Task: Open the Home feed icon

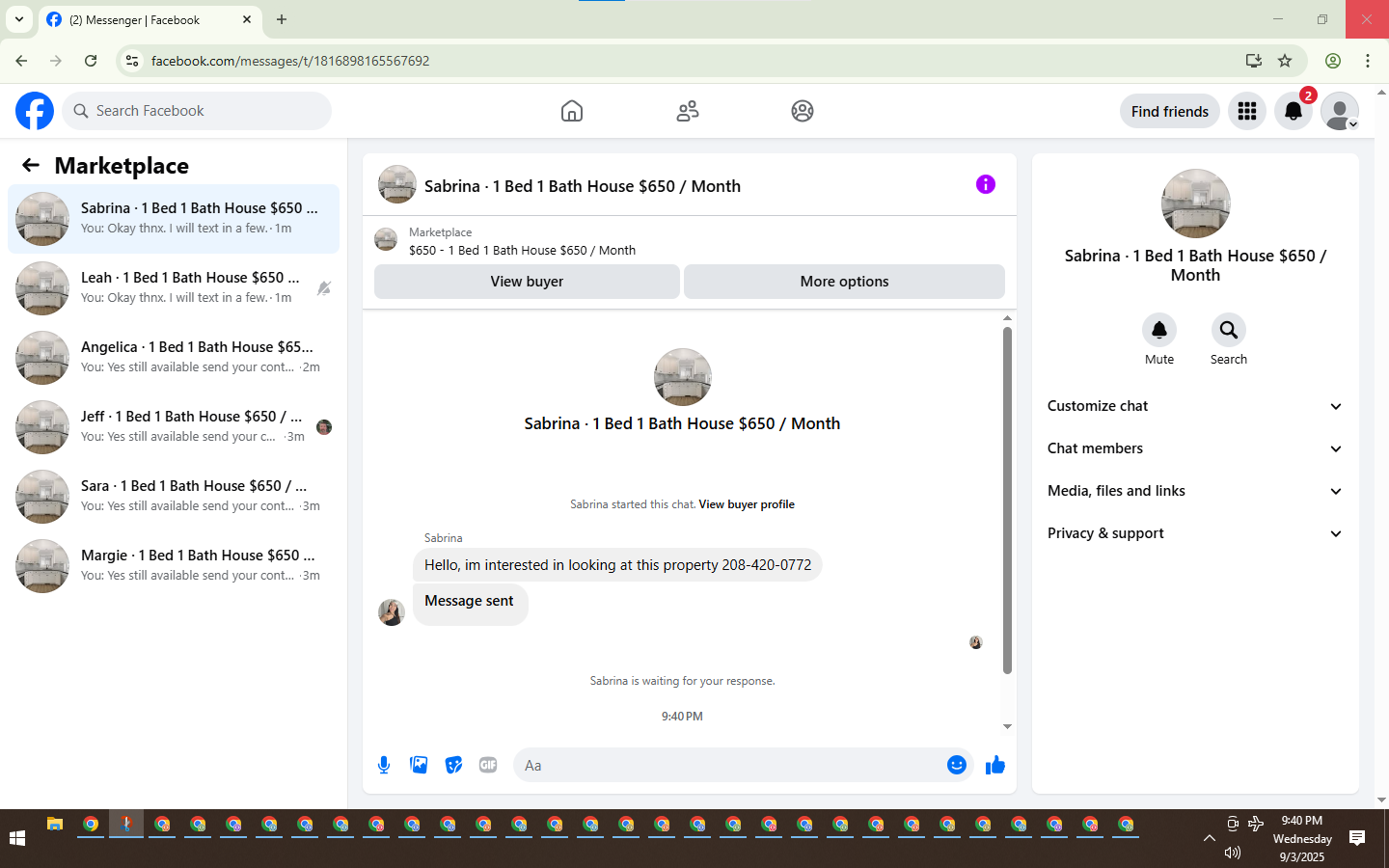Action: click(x=572, y=111)
